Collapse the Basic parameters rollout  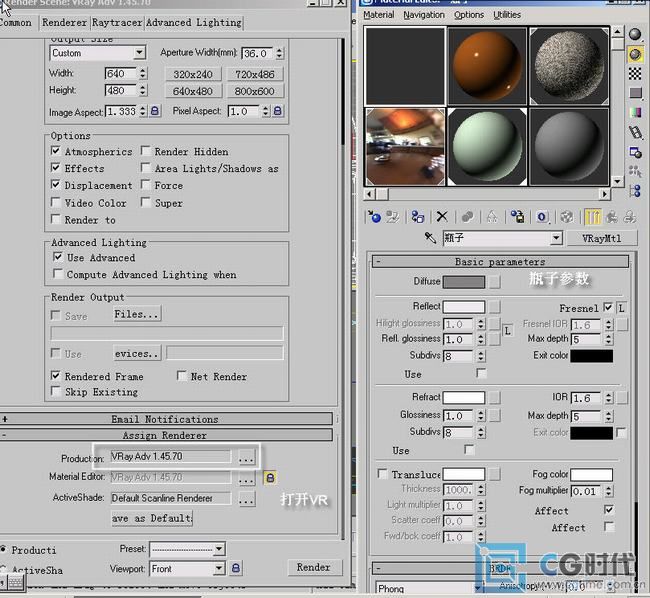(500, 261)
